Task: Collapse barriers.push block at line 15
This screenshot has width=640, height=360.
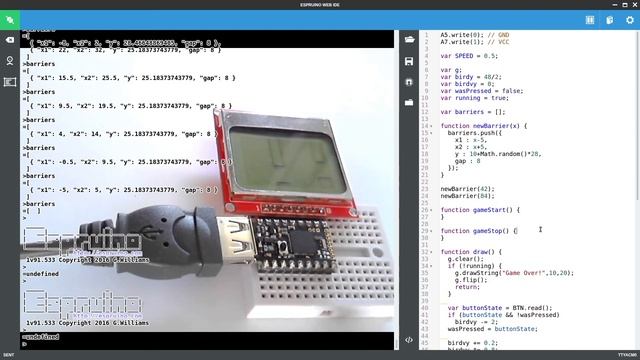Action: 431,133
